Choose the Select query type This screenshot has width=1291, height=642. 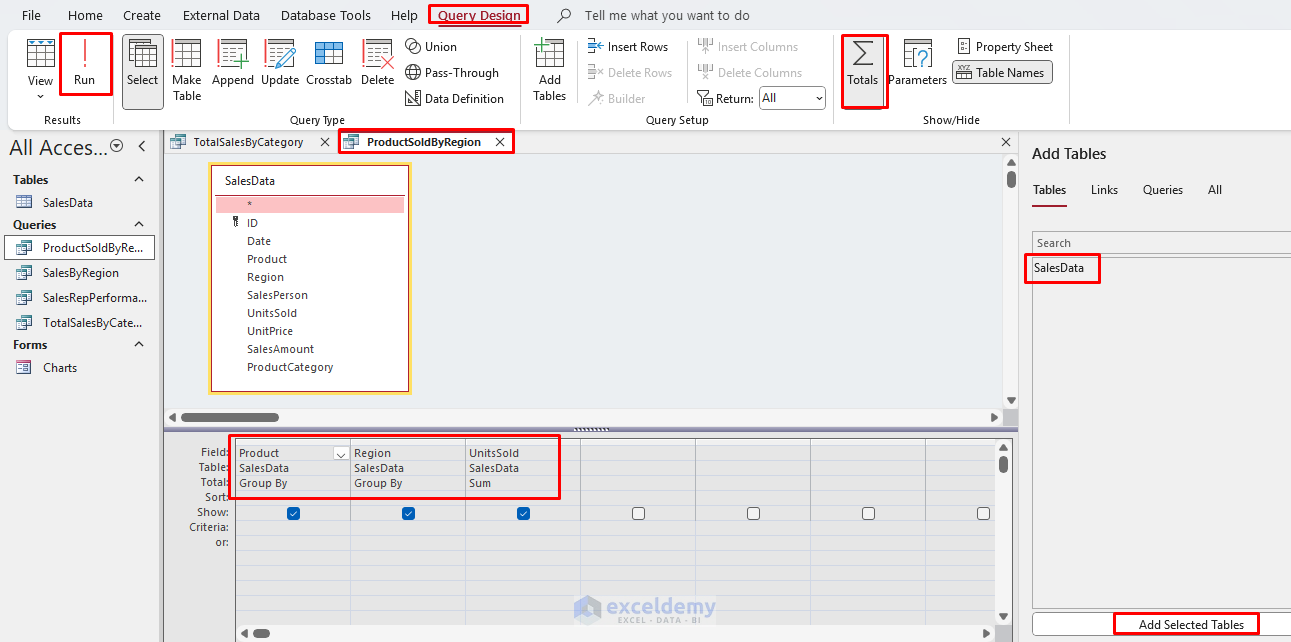(142, 71)
